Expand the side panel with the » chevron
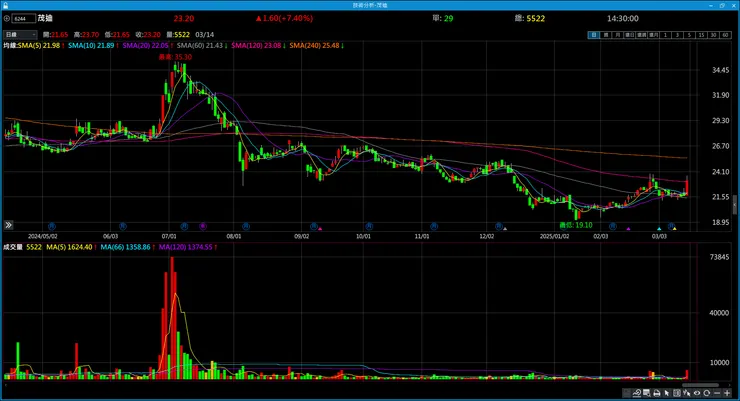 click(8, 225)
